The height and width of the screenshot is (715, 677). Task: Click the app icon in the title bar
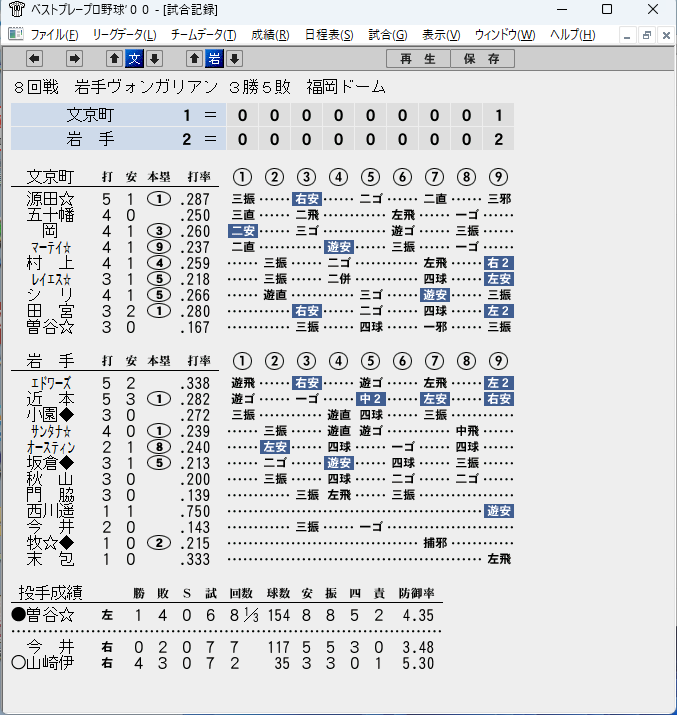point(17,9)
